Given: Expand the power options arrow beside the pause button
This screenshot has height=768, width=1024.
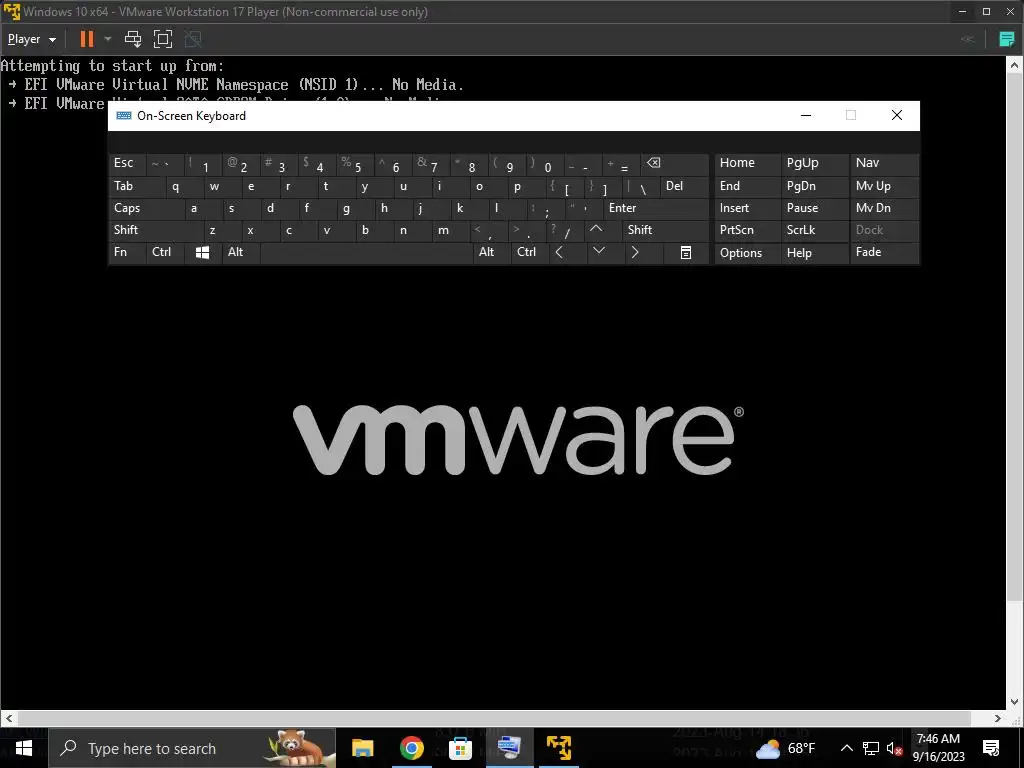Looking at the screenshot, I should tap(108, 39).
